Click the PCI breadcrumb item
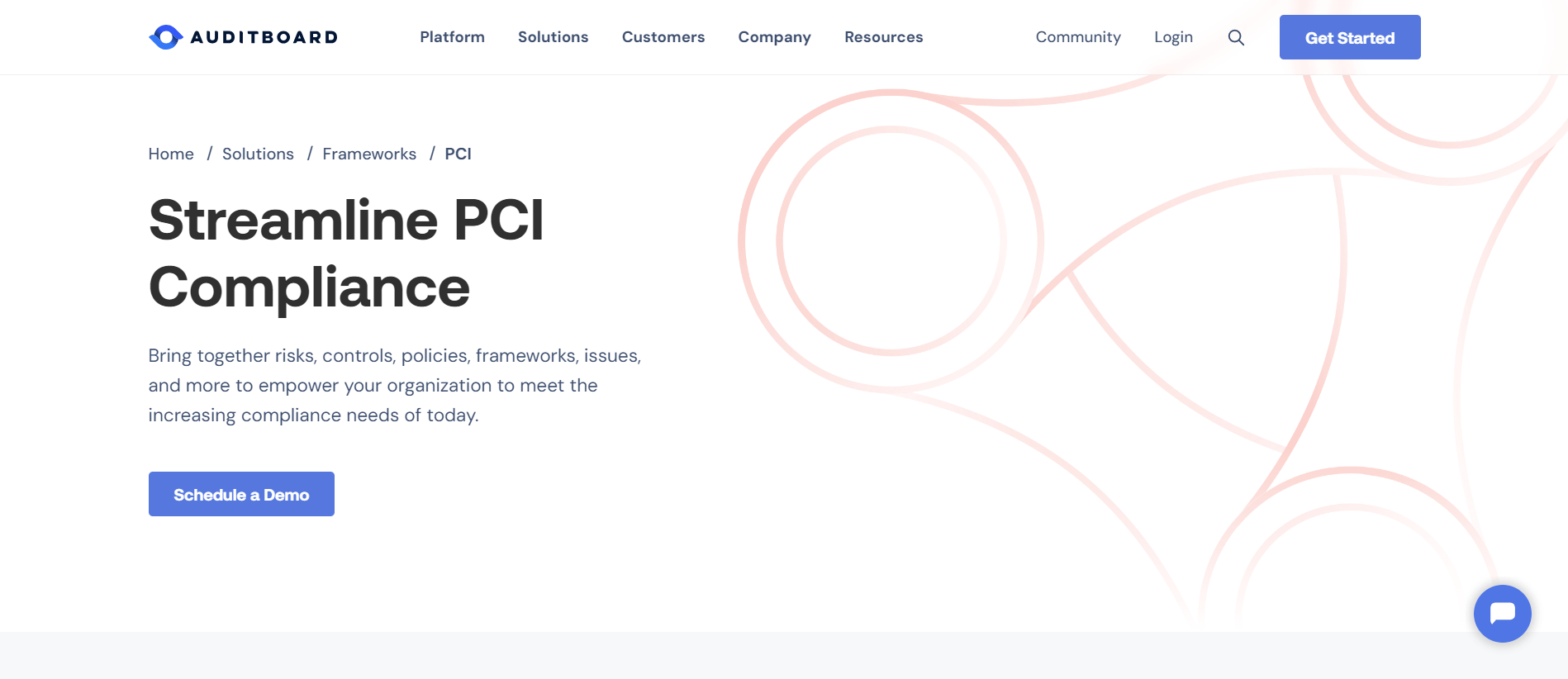 [x=459, y=154]
